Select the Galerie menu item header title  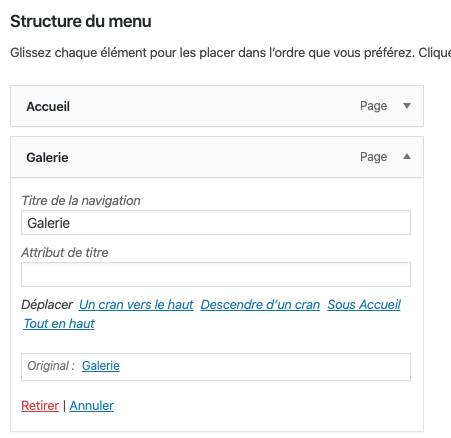[47, 157]
